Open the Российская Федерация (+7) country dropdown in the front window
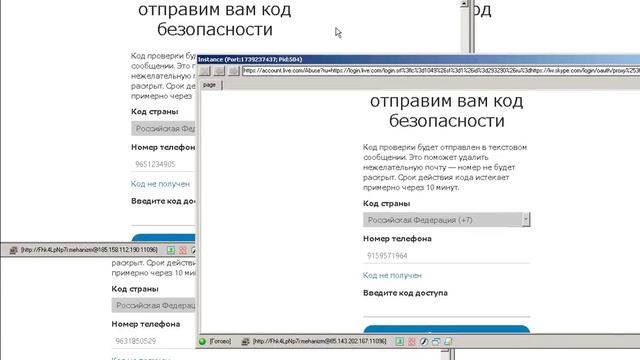Viewport: 640px width, 360px height. click(x=447, y=220)
